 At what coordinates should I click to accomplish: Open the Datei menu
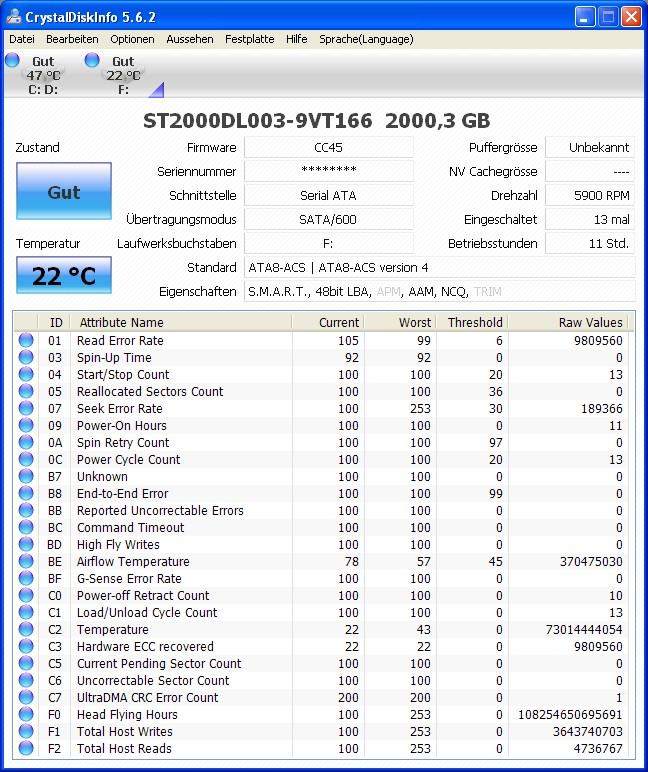coord(22,39)
